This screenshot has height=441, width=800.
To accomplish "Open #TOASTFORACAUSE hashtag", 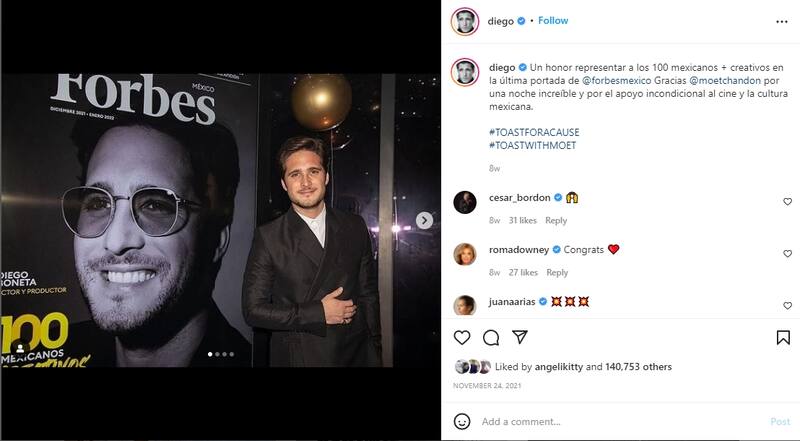I will 534,132.
